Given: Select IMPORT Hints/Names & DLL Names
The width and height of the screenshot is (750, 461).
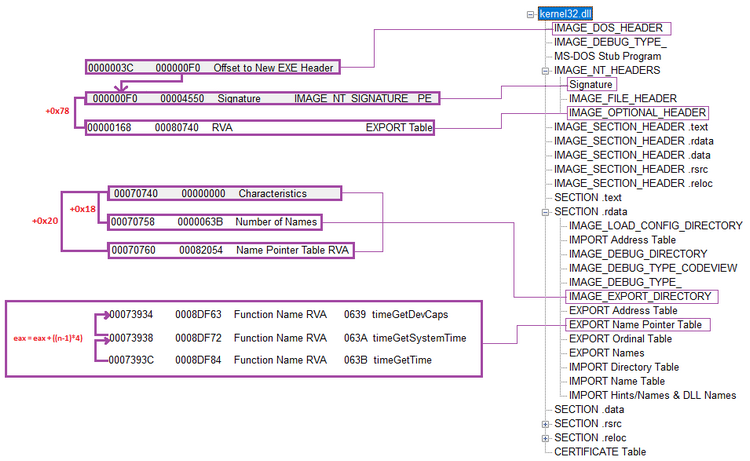Looking at the screenshot, I should 652,395.
